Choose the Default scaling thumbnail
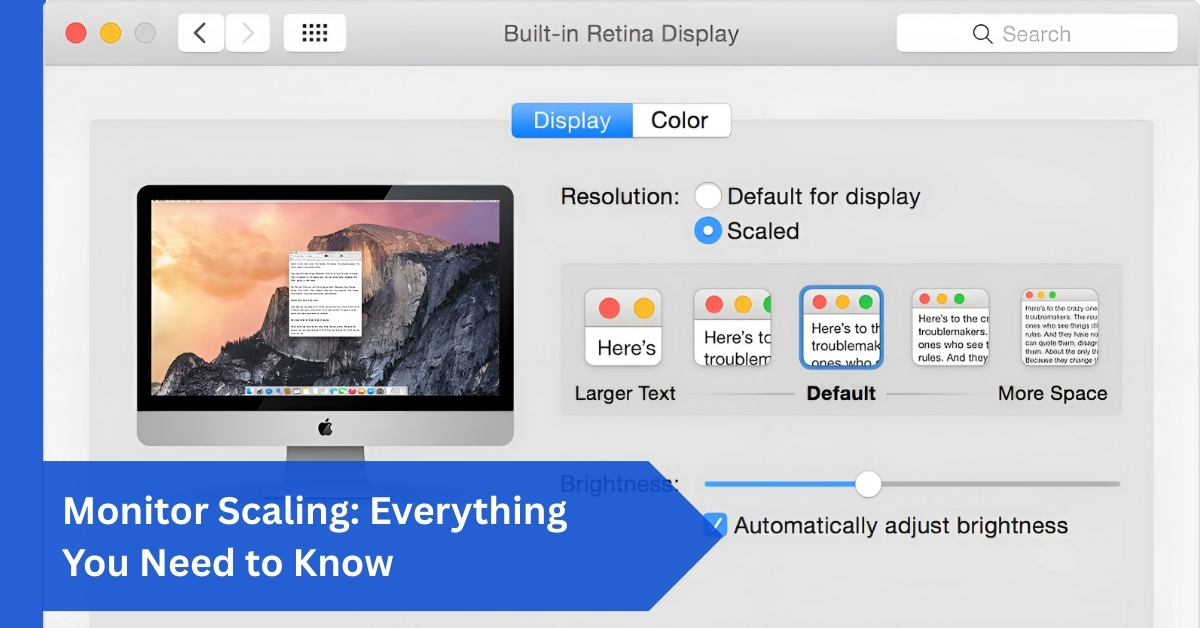1200x628 pixels. pos(842,328)
